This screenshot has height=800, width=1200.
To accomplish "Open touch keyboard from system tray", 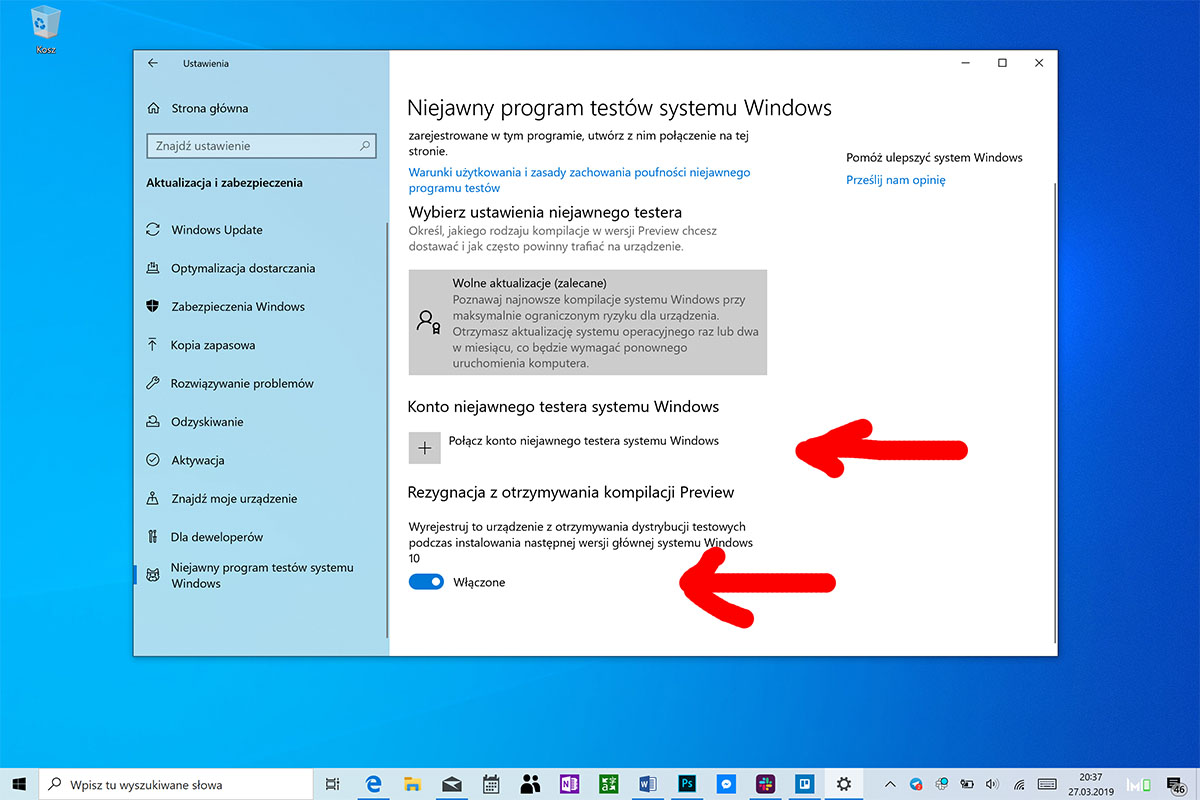I will pos(1048,785).
